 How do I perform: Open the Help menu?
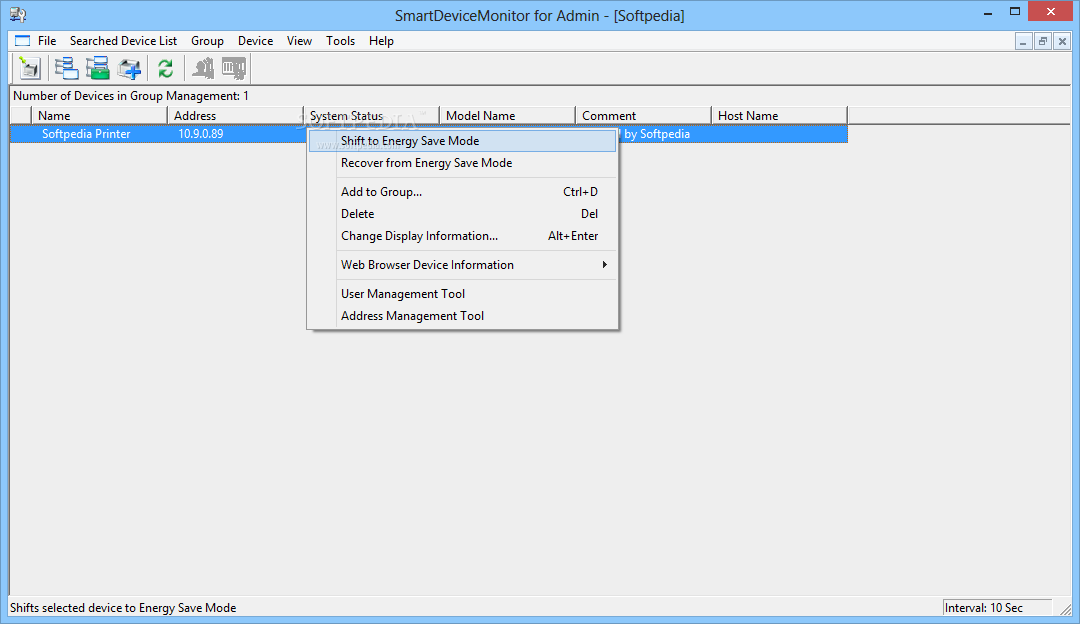coord(381,41)
